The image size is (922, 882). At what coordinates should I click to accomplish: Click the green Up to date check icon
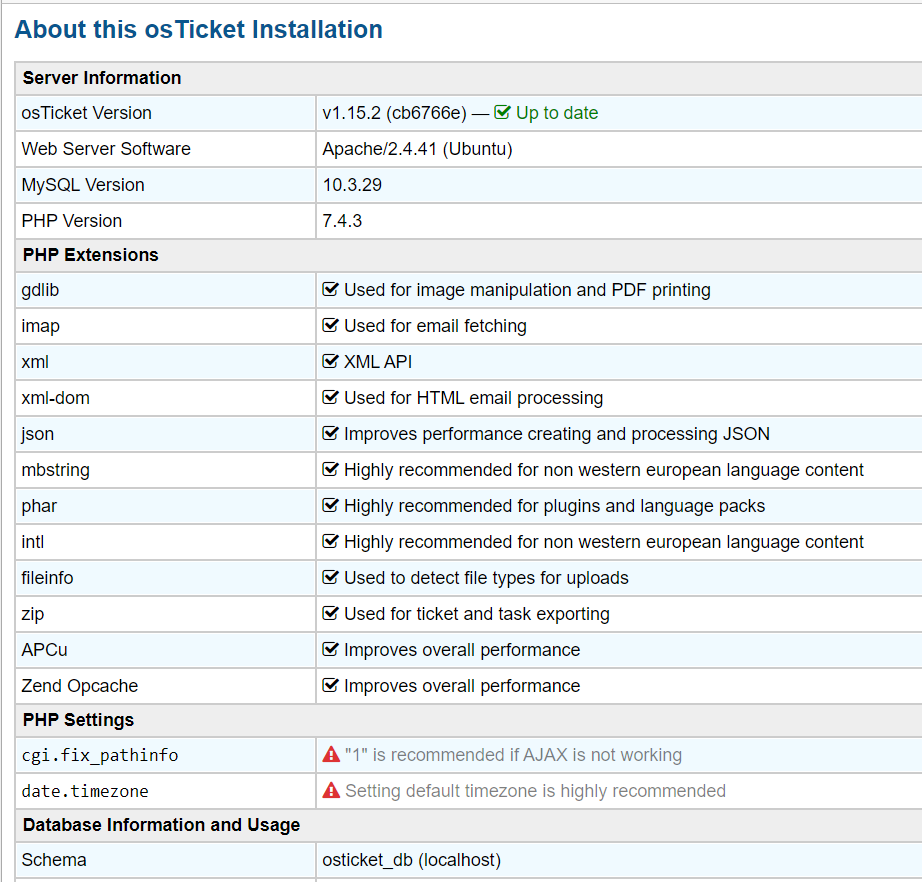coord(502,112)
